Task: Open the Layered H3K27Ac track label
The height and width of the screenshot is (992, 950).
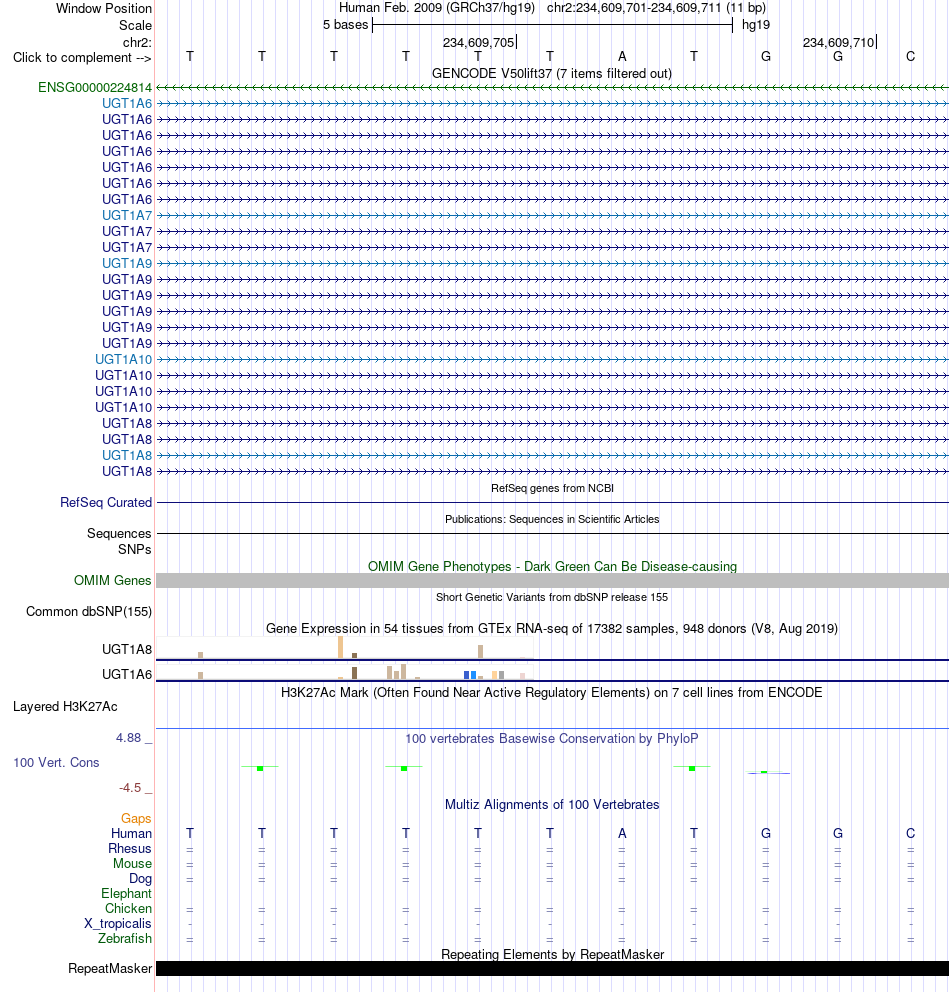Action: (x=65, y=707)
